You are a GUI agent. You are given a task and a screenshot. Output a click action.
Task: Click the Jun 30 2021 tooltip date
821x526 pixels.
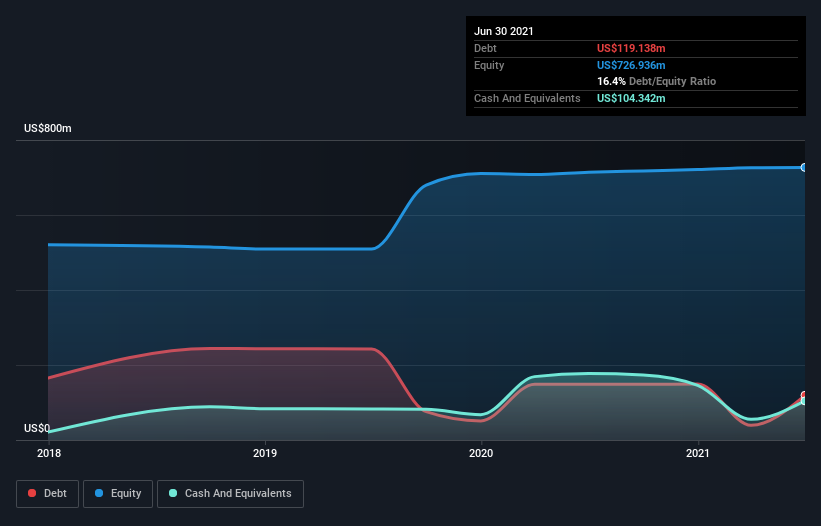[x=504, y=31]
